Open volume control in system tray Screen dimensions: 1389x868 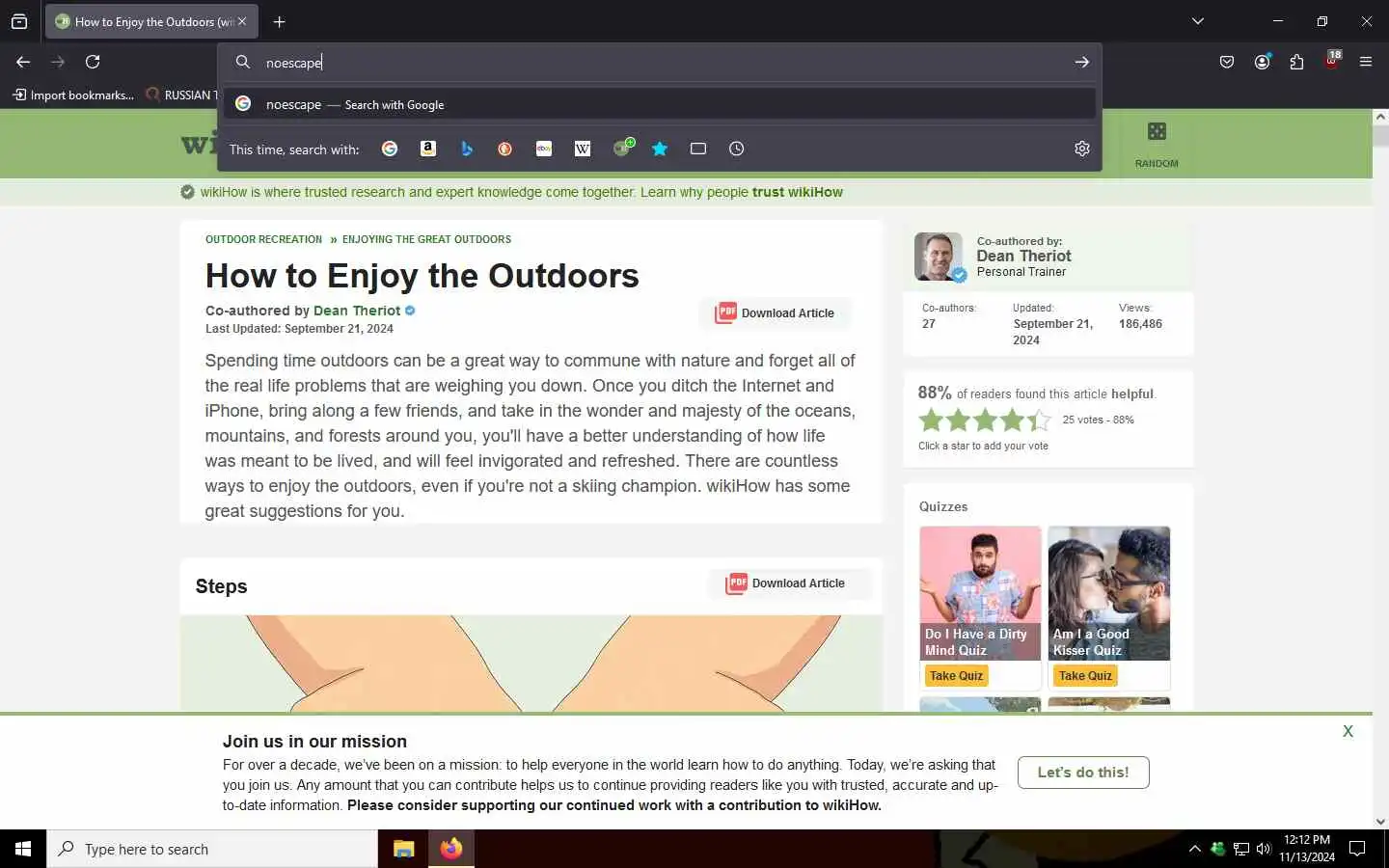(x=1264, y=849)
